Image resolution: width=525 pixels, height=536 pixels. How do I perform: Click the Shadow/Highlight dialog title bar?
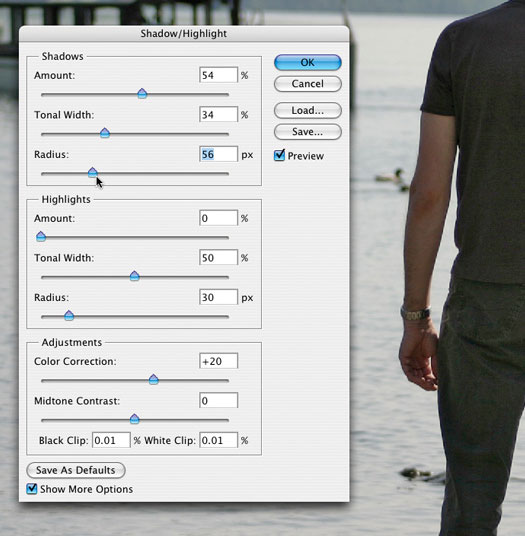coord(184,34)
